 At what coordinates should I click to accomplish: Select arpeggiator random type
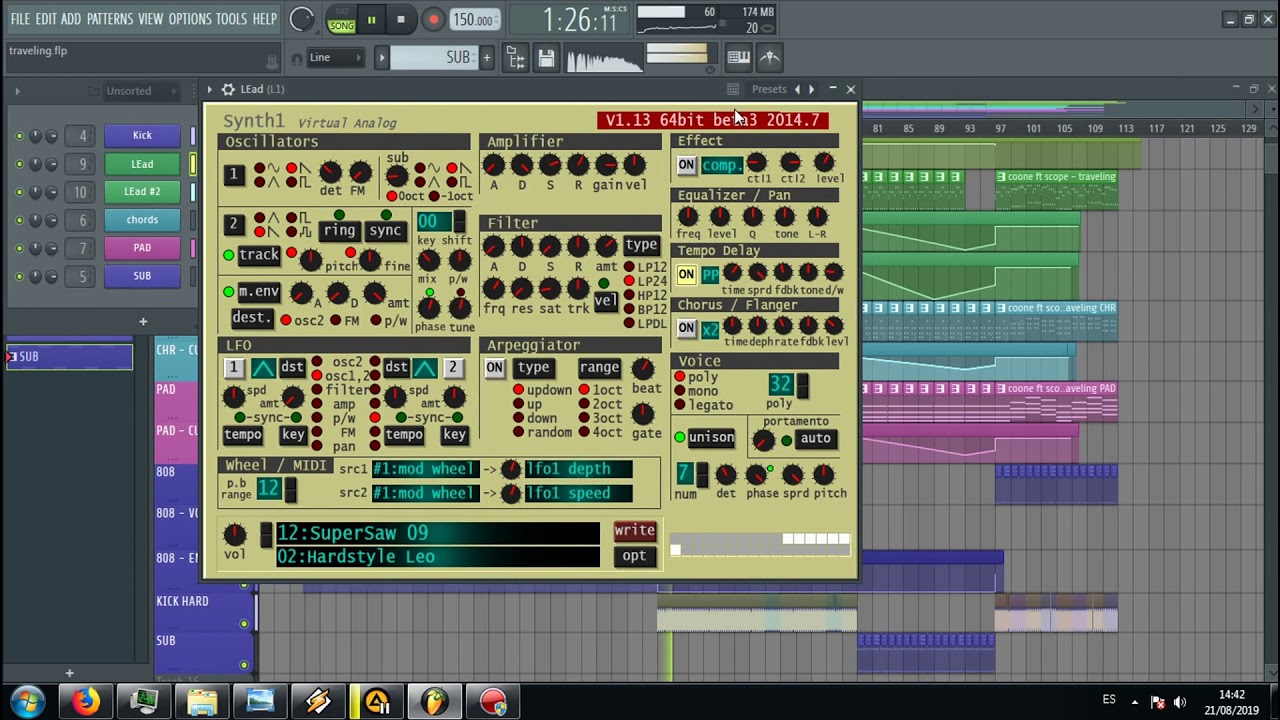[518, 433]
